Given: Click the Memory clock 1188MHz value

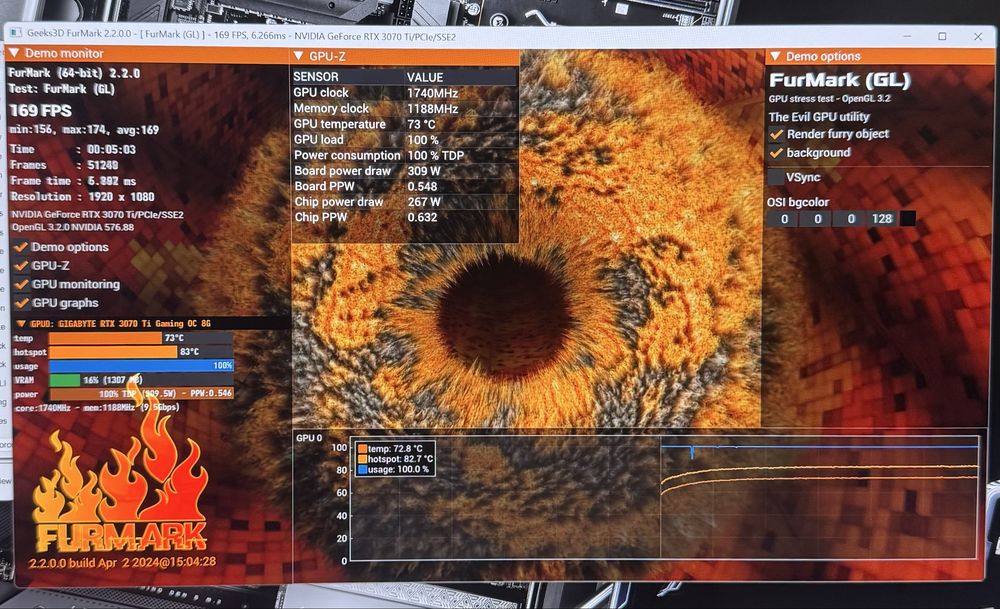Looking at the screenshot, I should (x=432, y=109).
